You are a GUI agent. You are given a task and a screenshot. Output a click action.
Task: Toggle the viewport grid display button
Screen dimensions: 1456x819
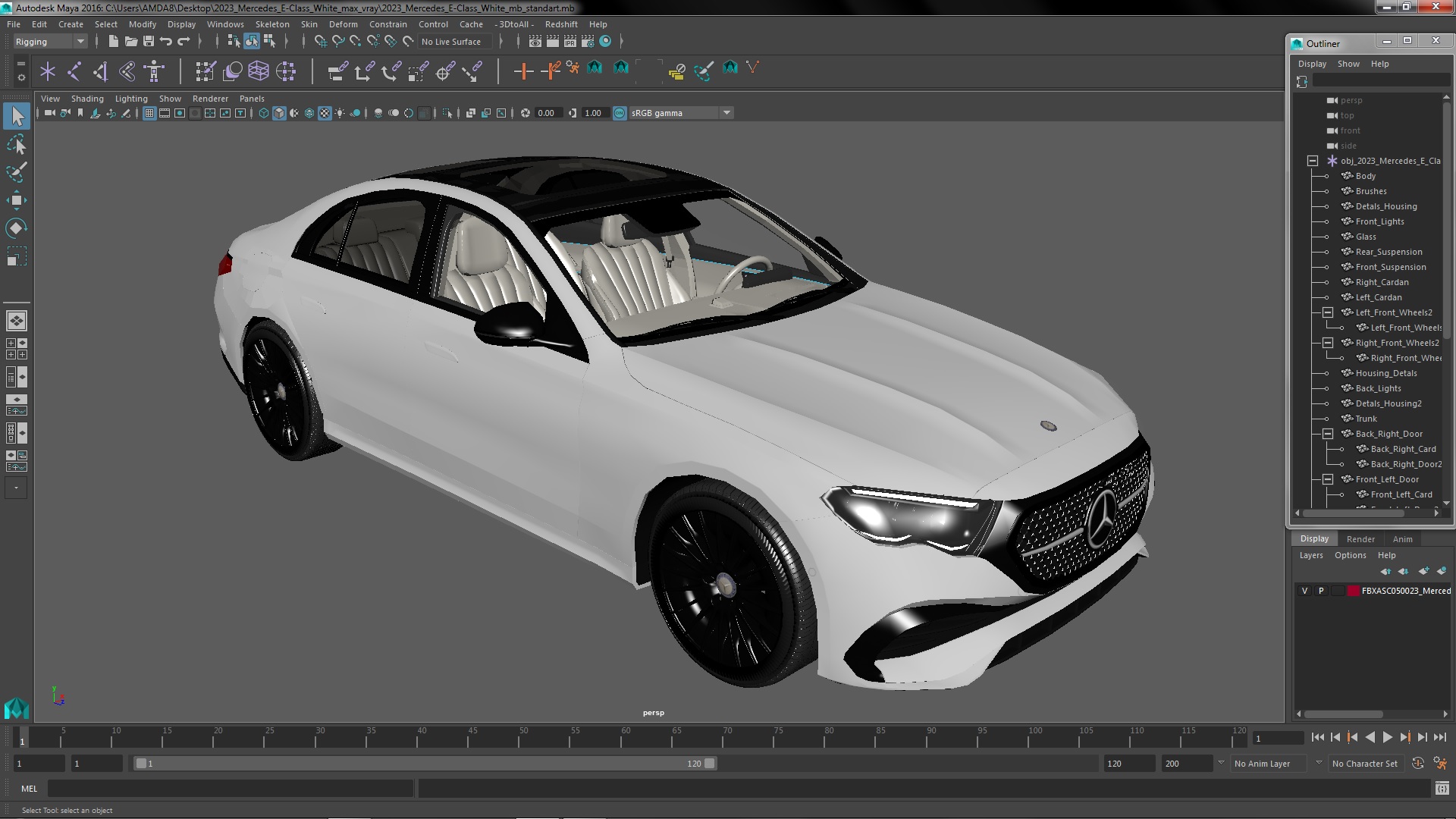tap(149, 113)
